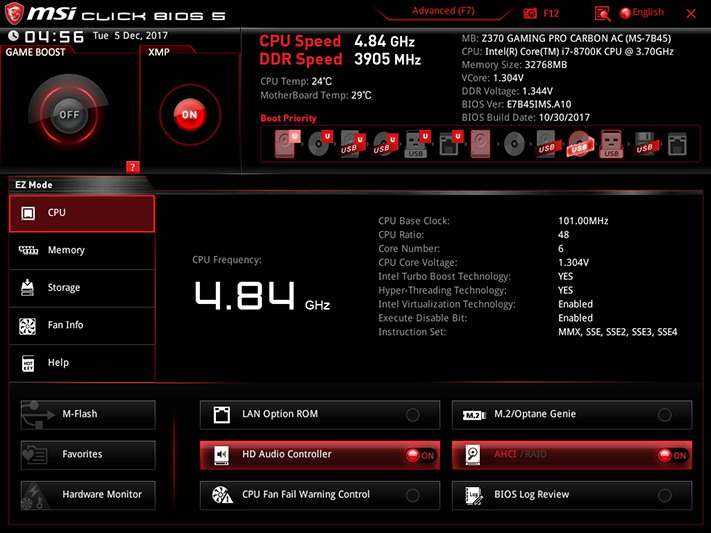Turn off the XMP ON button
Viewport: 711px width, 533px height.
pos(190,115)
